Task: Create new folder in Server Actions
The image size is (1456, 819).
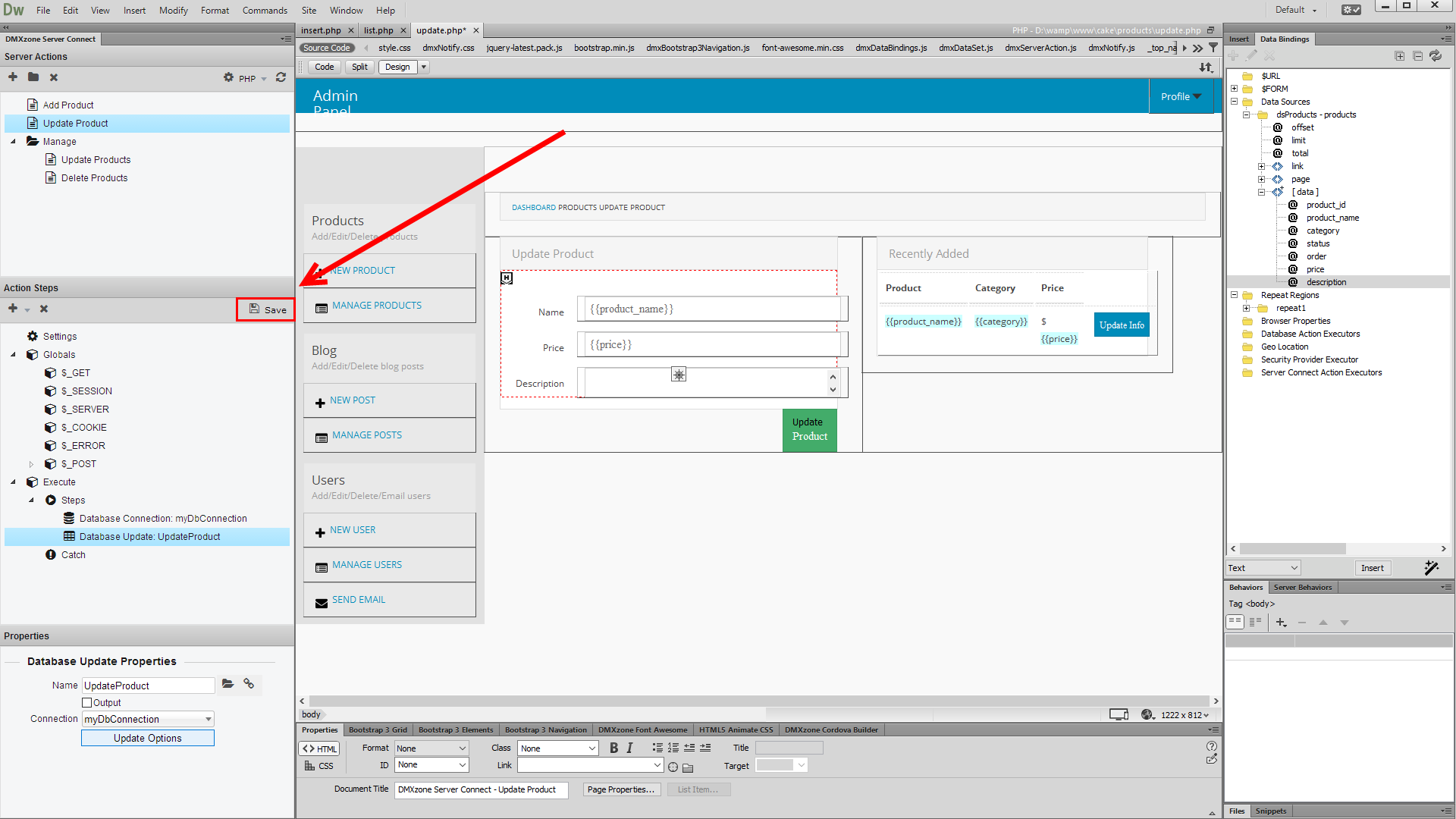Action: pos(33,77)
